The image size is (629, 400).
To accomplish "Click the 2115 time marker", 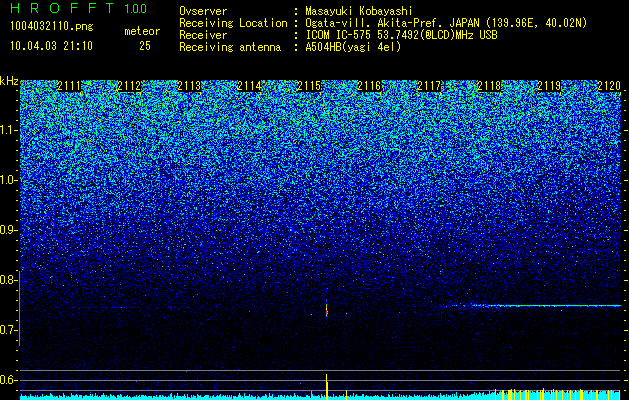I will point(309,86).
